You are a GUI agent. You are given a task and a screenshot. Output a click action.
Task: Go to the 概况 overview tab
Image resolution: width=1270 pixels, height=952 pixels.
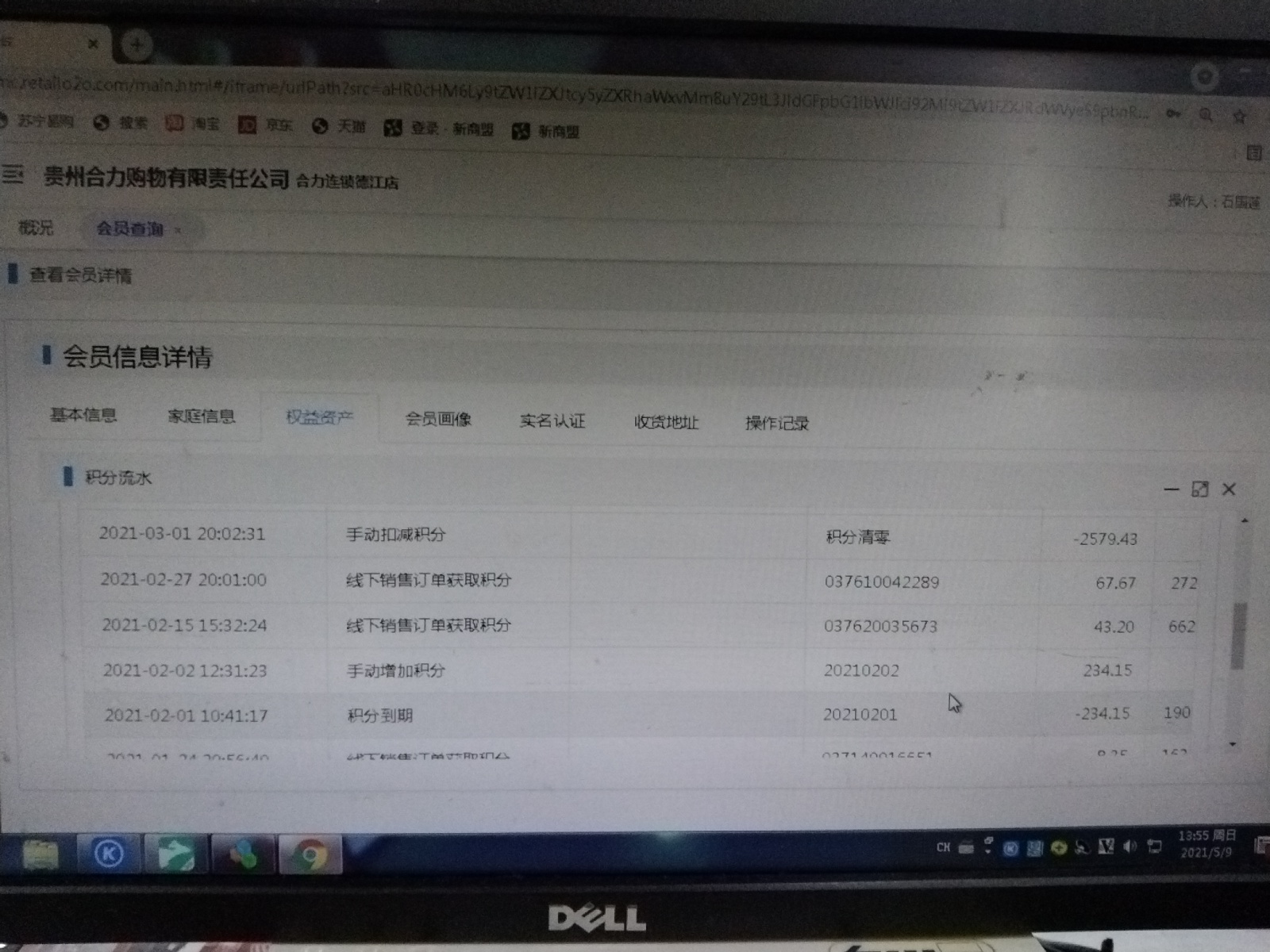point(36,228)
